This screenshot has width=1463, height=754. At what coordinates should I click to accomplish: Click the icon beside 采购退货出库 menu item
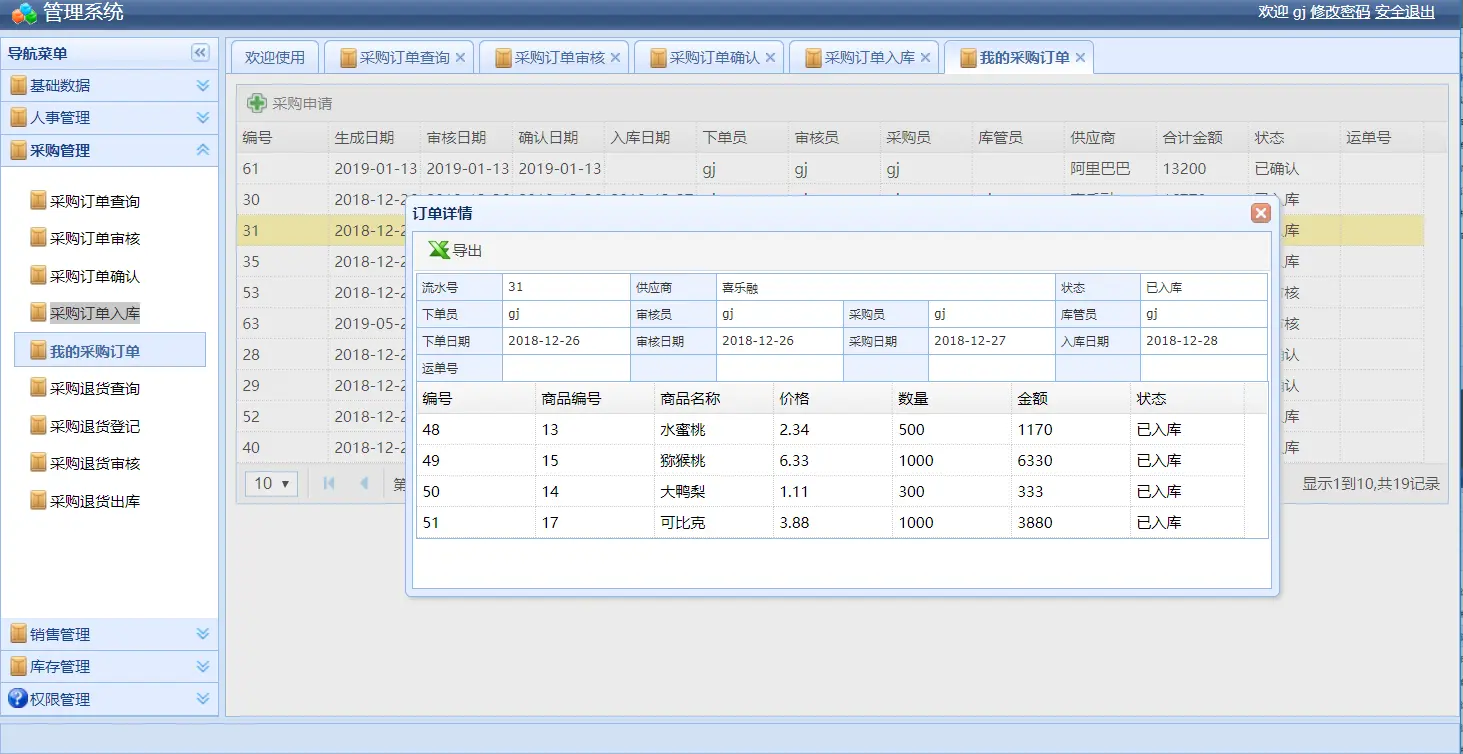[38, 501]
